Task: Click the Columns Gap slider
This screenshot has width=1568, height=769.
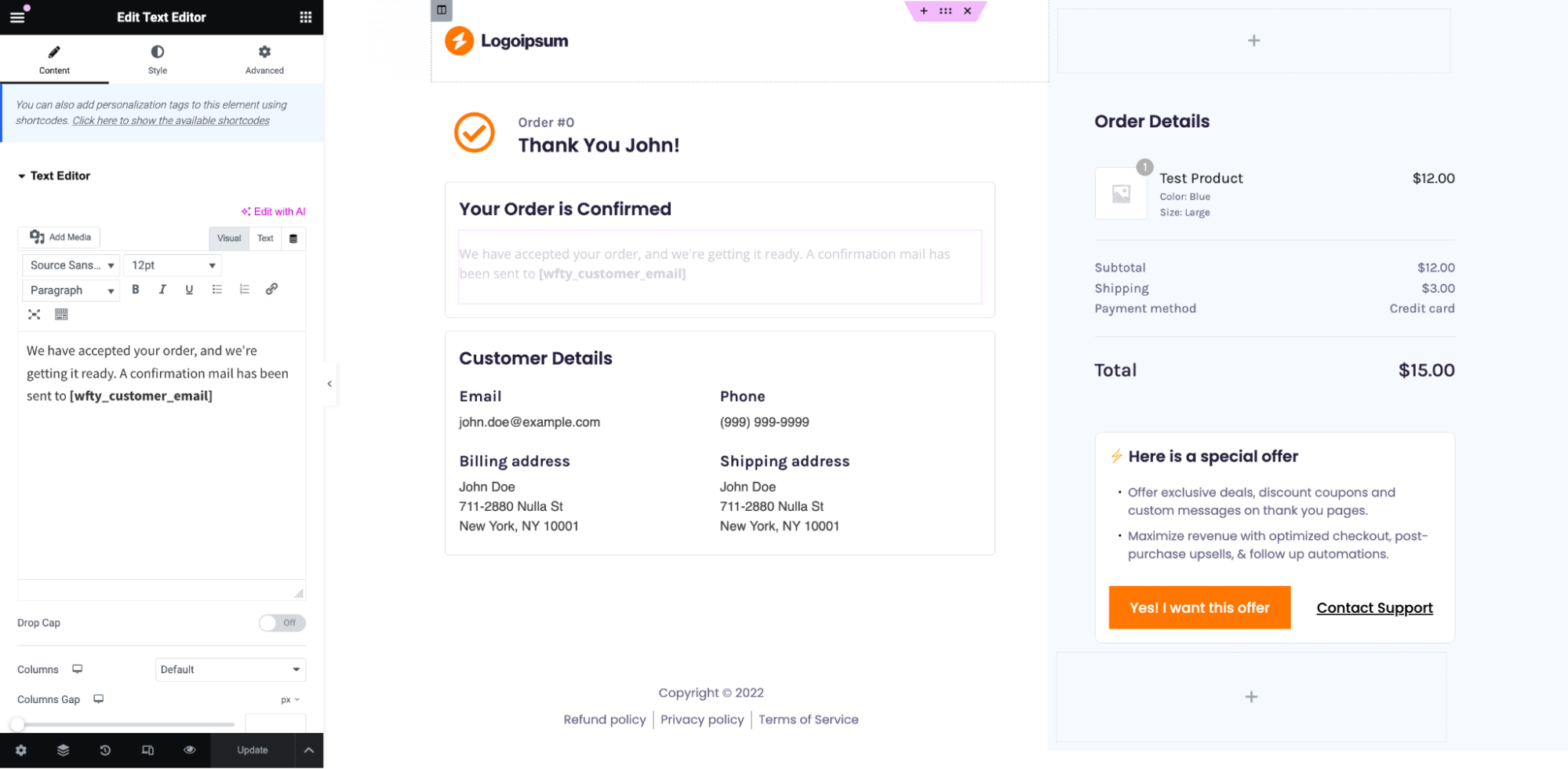Action: (126, 724)
